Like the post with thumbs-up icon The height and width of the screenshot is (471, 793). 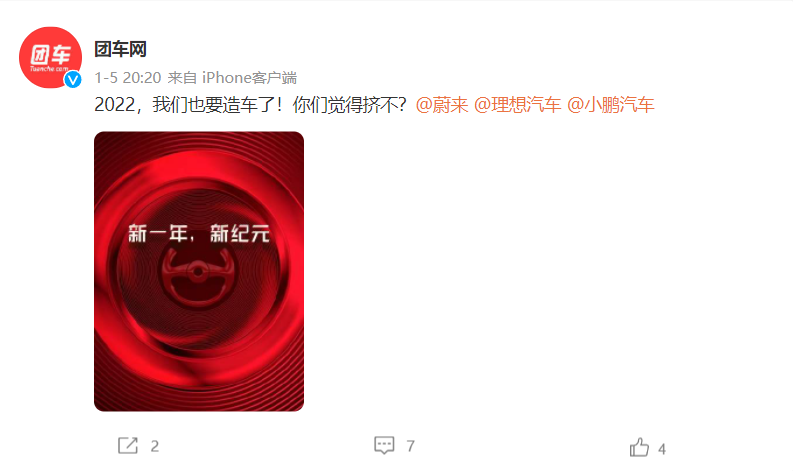pos(639,447)
